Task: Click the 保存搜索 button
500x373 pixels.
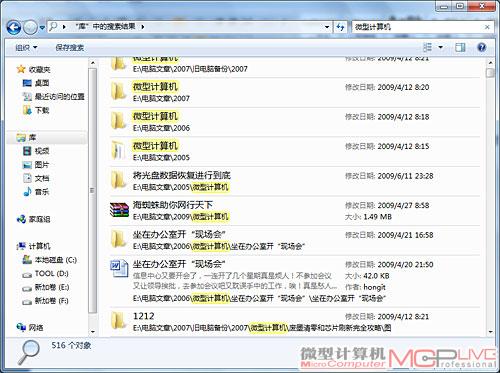Action: point(70,48)
